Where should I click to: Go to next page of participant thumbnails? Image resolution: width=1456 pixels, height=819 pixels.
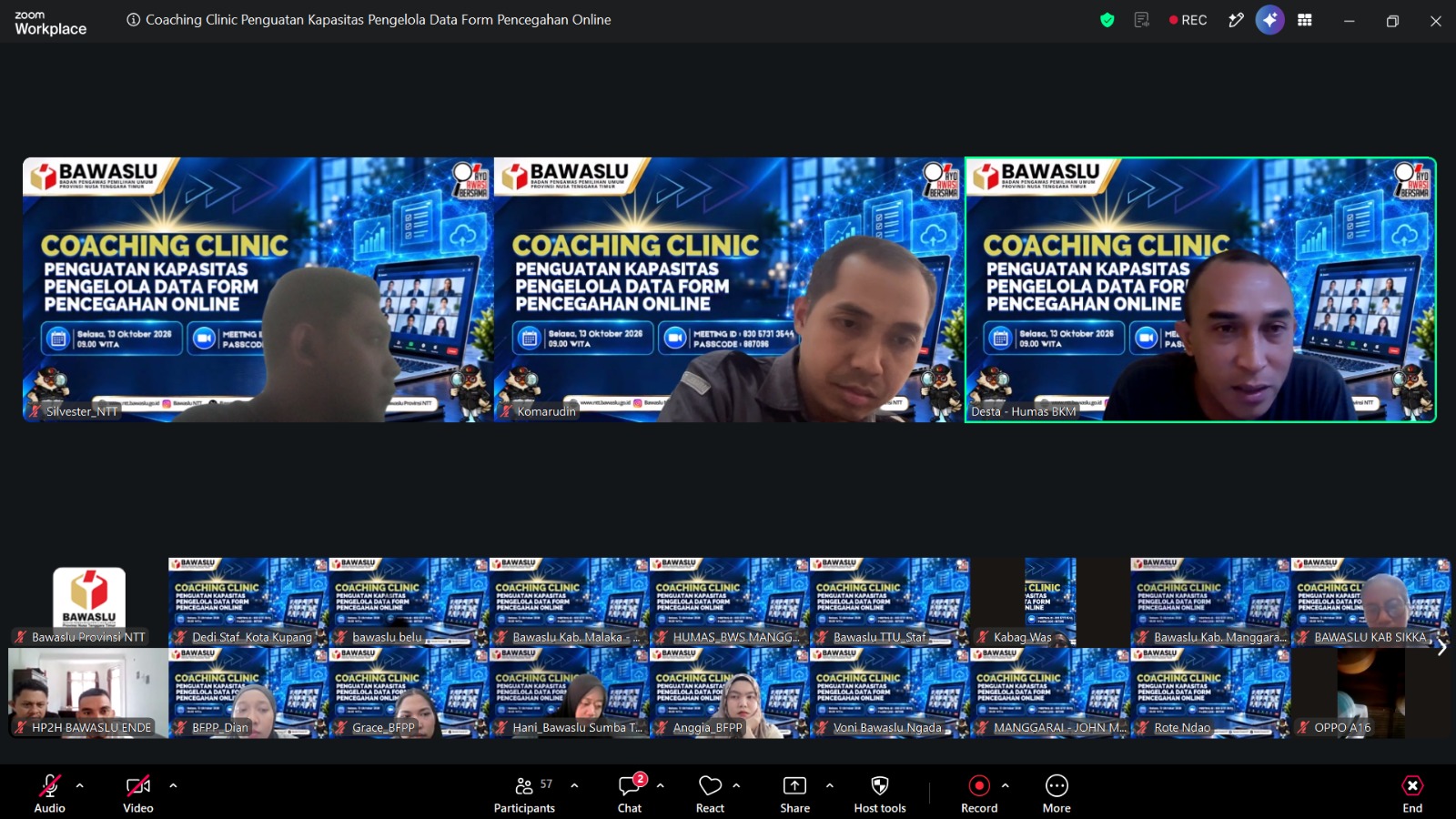[x=1441, y=648]
